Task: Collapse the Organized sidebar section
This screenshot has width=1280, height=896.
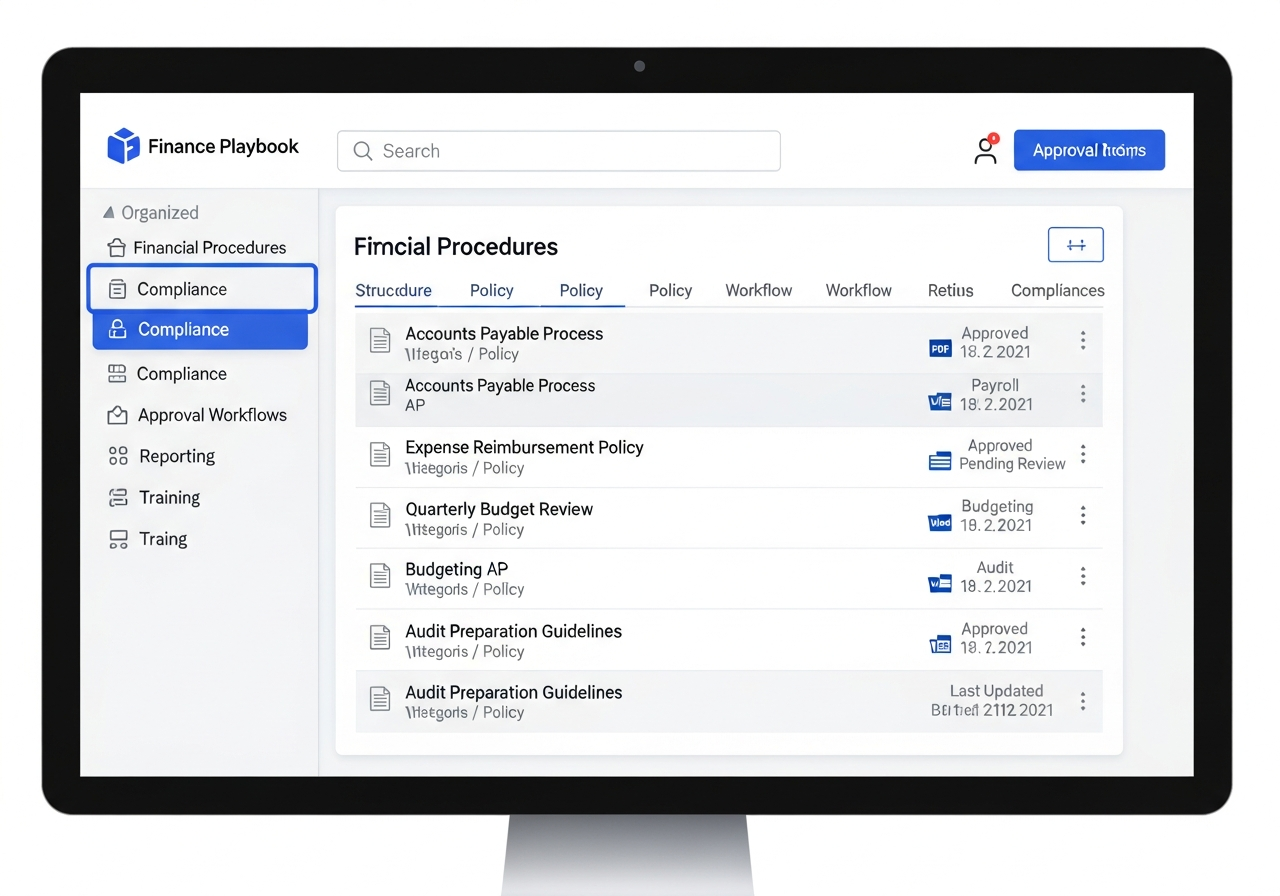Action: [109, 212]
